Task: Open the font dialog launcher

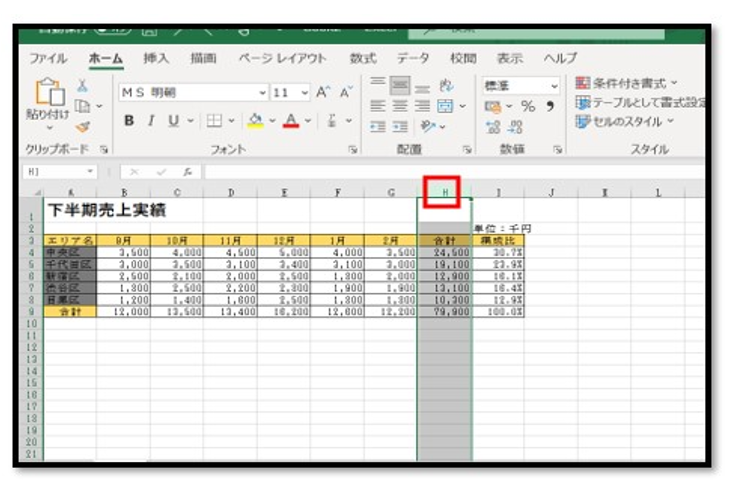Action: point(352,150)
